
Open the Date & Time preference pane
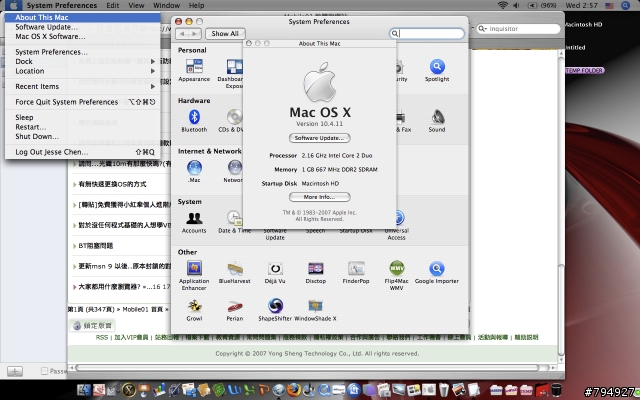234,222
